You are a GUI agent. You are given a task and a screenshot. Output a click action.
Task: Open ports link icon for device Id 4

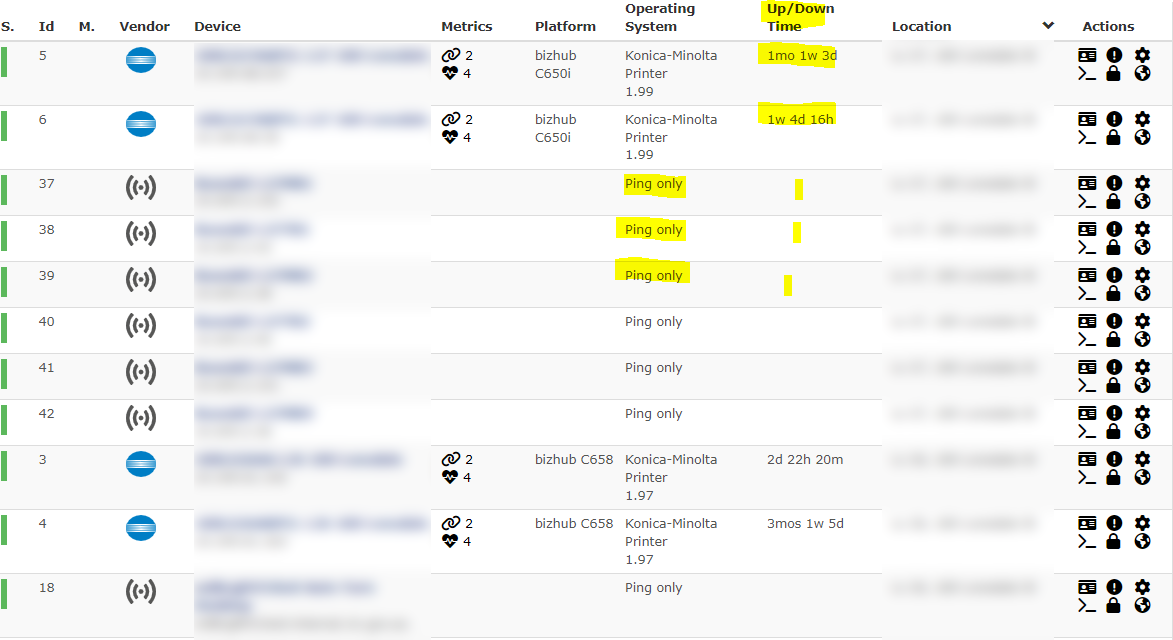tap(450, 523)
